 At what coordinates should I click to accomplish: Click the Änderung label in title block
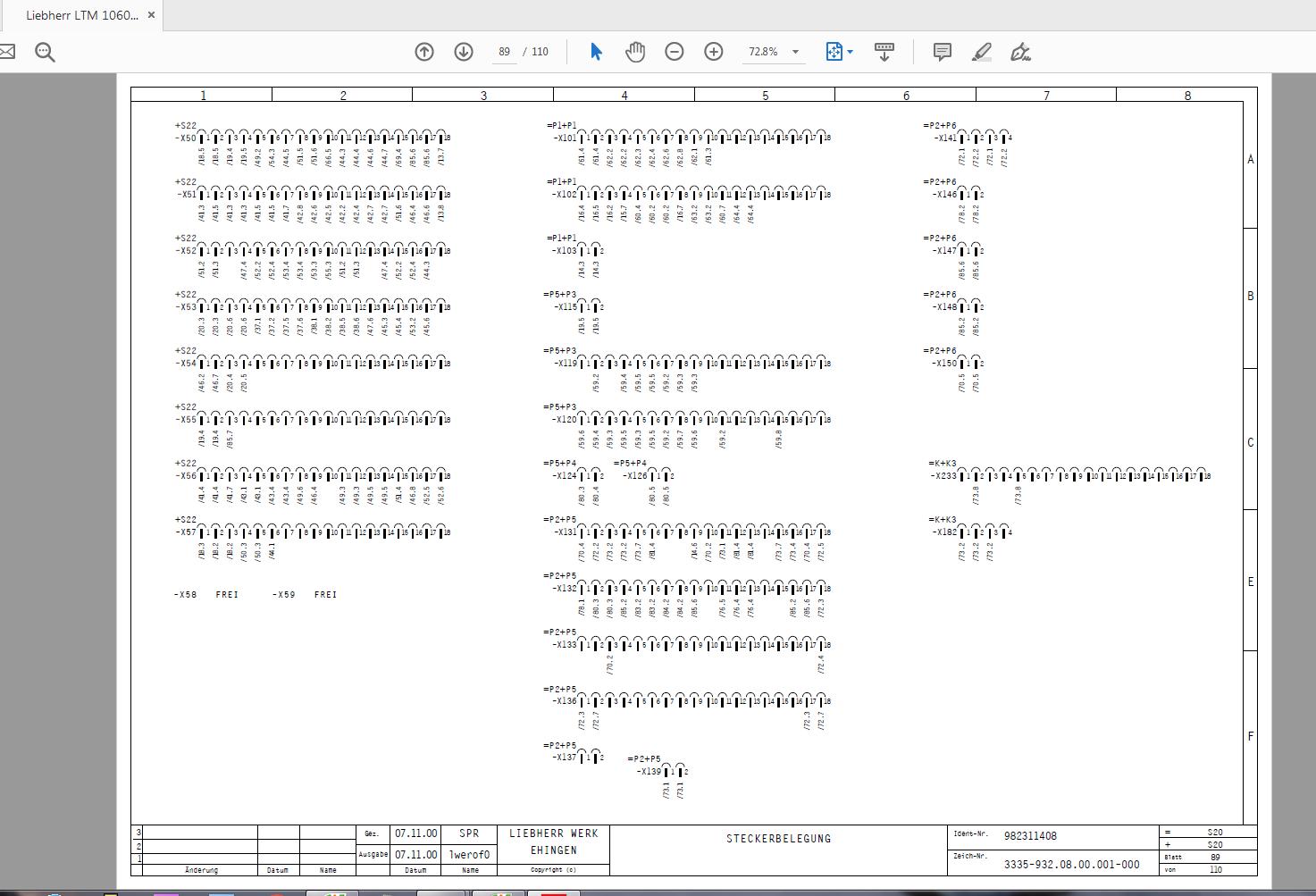[201, 870]
